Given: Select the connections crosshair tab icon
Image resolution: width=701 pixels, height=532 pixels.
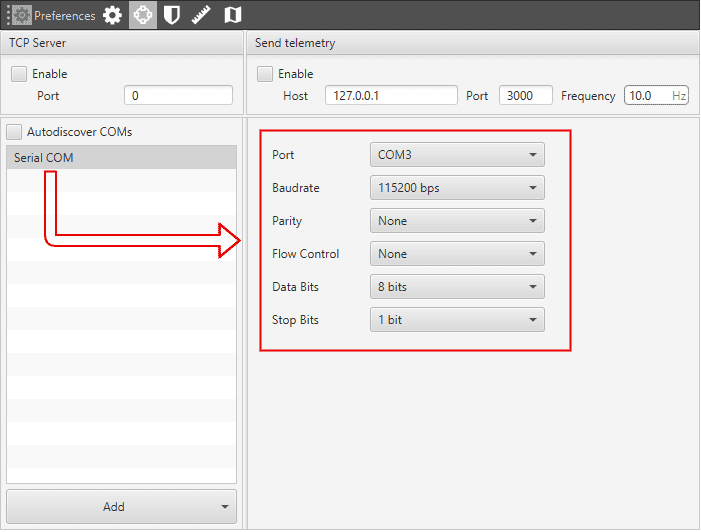Looking at the screenshot, I should coord(143,15).
